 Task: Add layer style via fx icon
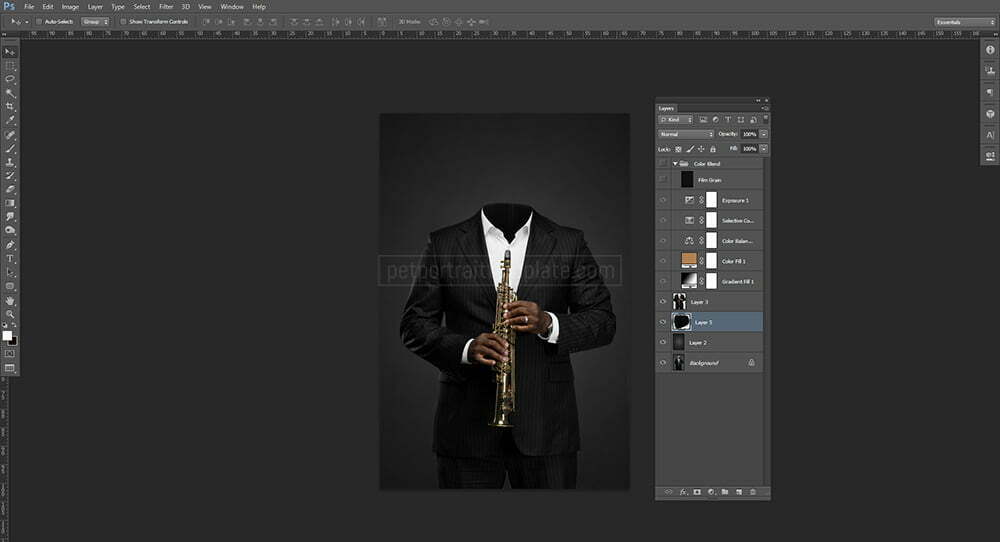[x=683, y=492]
